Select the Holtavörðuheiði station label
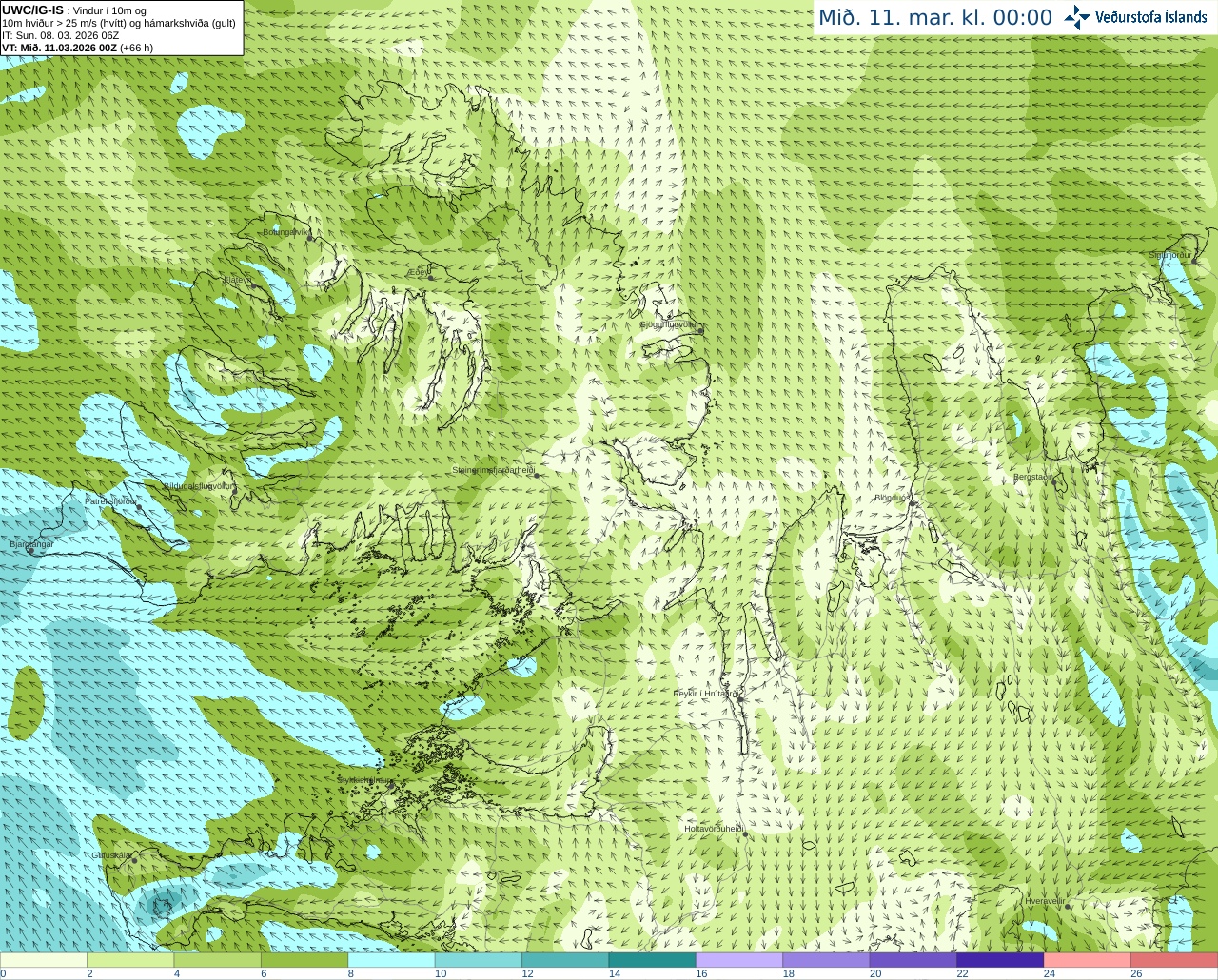 click(714, 829)
